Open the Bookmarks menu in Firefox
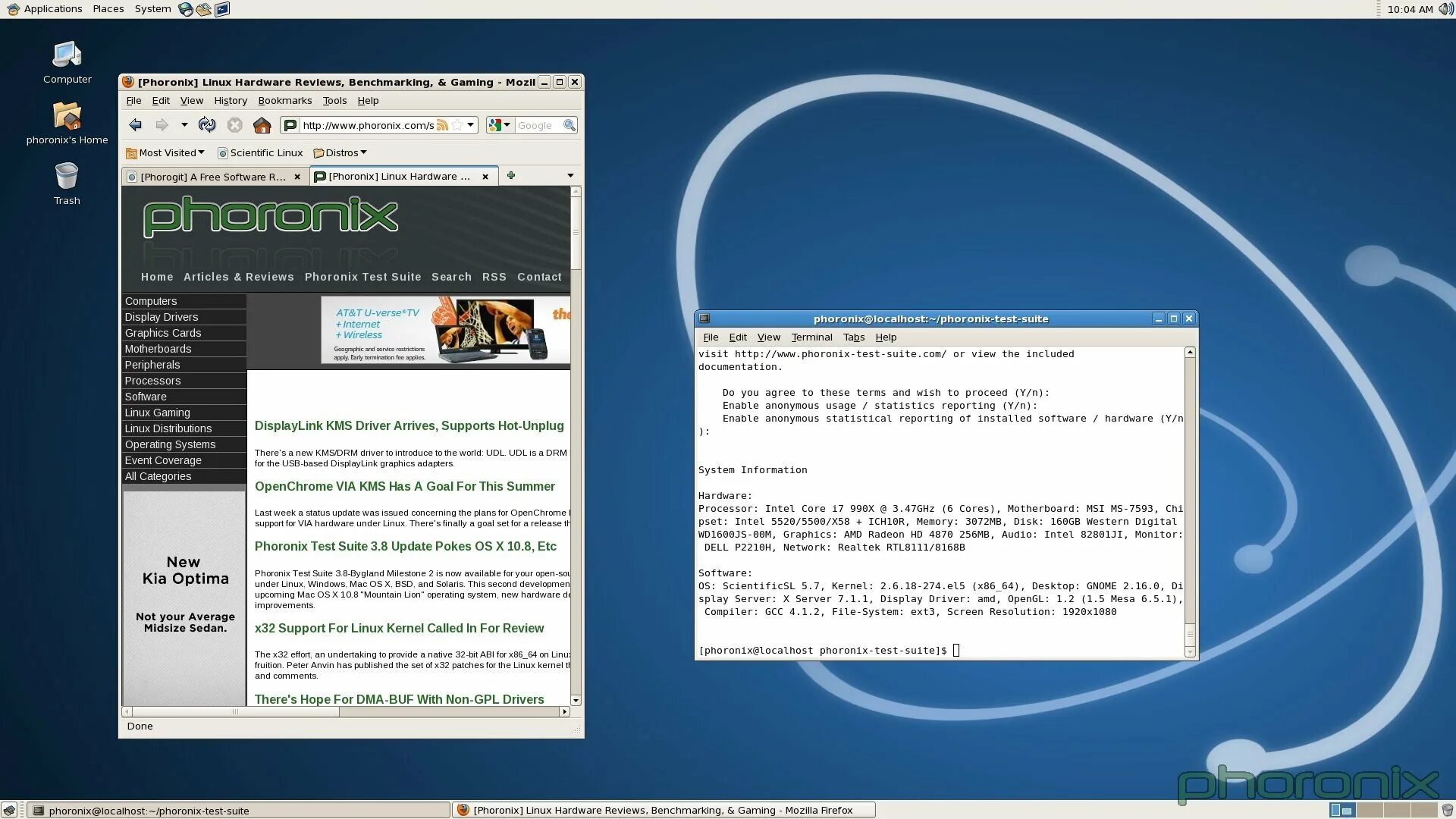Image resolution: width=1456 pixels, height=819 pixels. [x=284, y=100]
